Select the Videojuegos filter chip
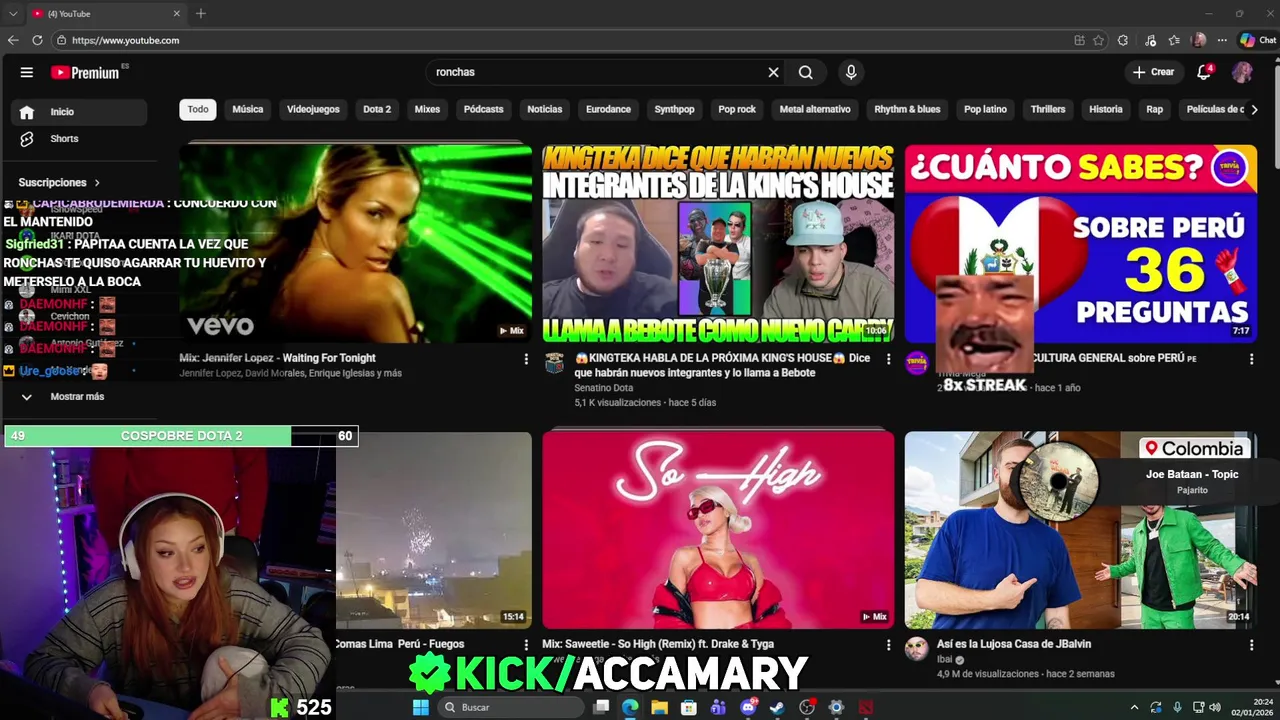Screen dimensions: 1280x720 pos(313,109)
